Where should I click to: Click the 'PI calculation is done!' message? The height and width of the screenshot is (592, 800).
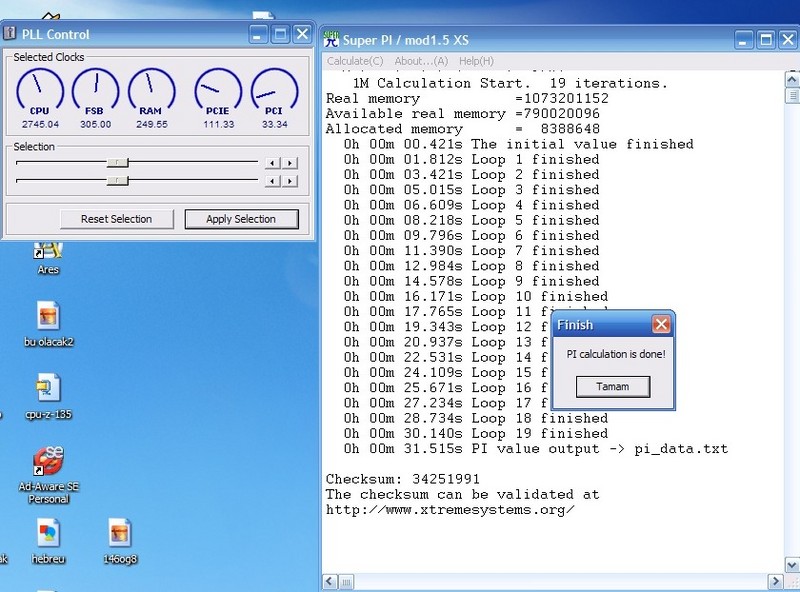[x=616, y=354]
